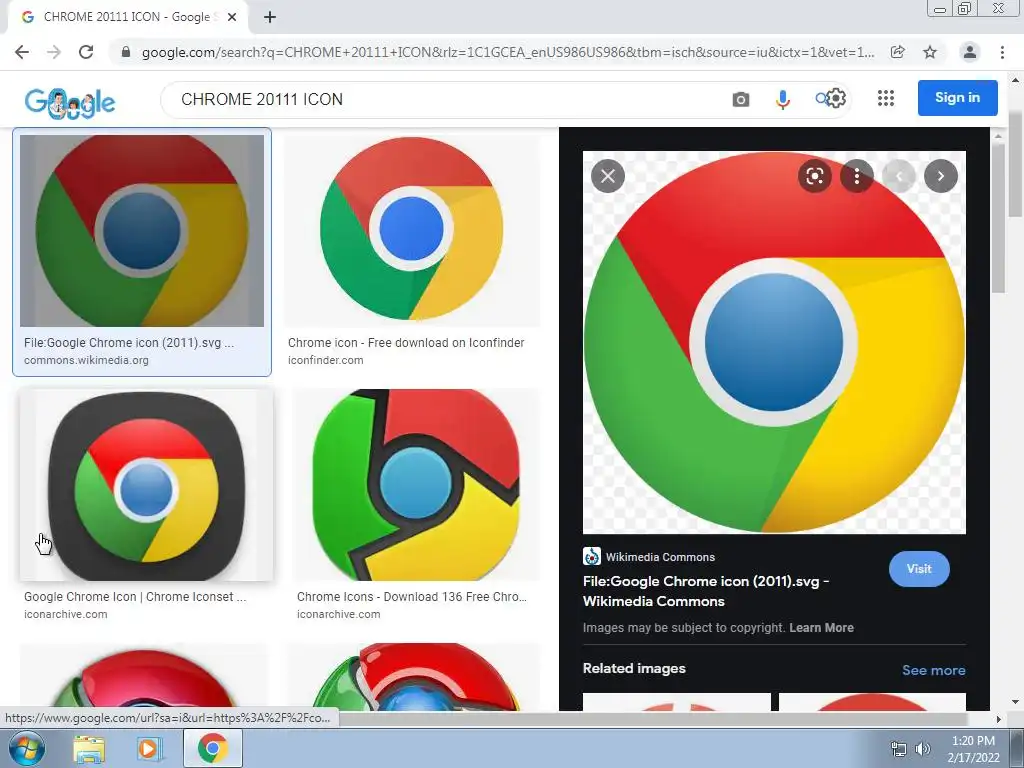Screen dimensions: 1024x768
Task: Click the Google doodle logo
Action: (70, 103)
